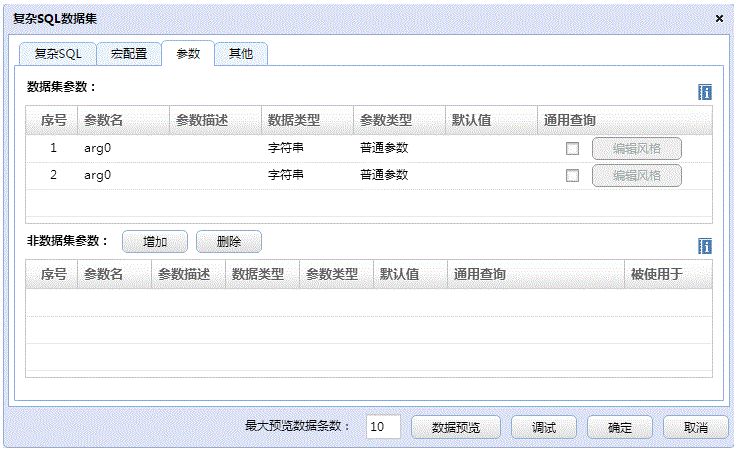Close the 复杂SQL数据集 dialog
The width and height of the screenshot is (738, 452).
coord(719,18)
